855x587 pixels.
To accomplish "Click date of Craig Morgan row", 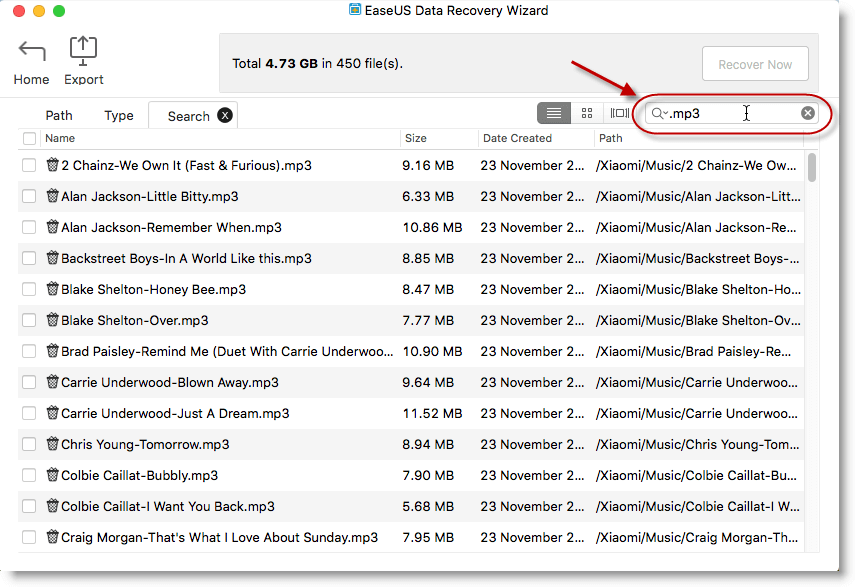I will tap(532, 538).
